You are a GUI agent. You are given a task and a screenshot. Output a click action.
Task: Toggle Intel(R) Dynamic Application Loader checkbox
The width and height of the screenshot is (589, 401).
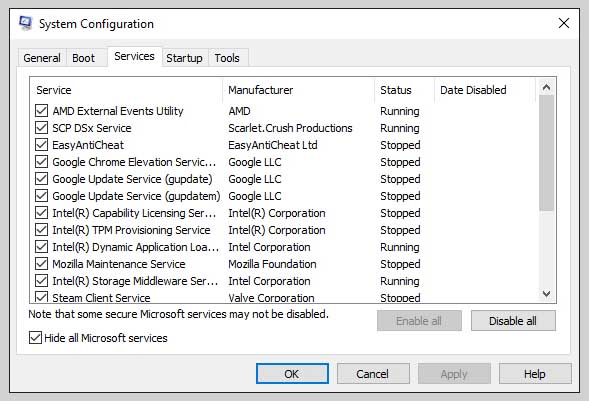(41, 247)
